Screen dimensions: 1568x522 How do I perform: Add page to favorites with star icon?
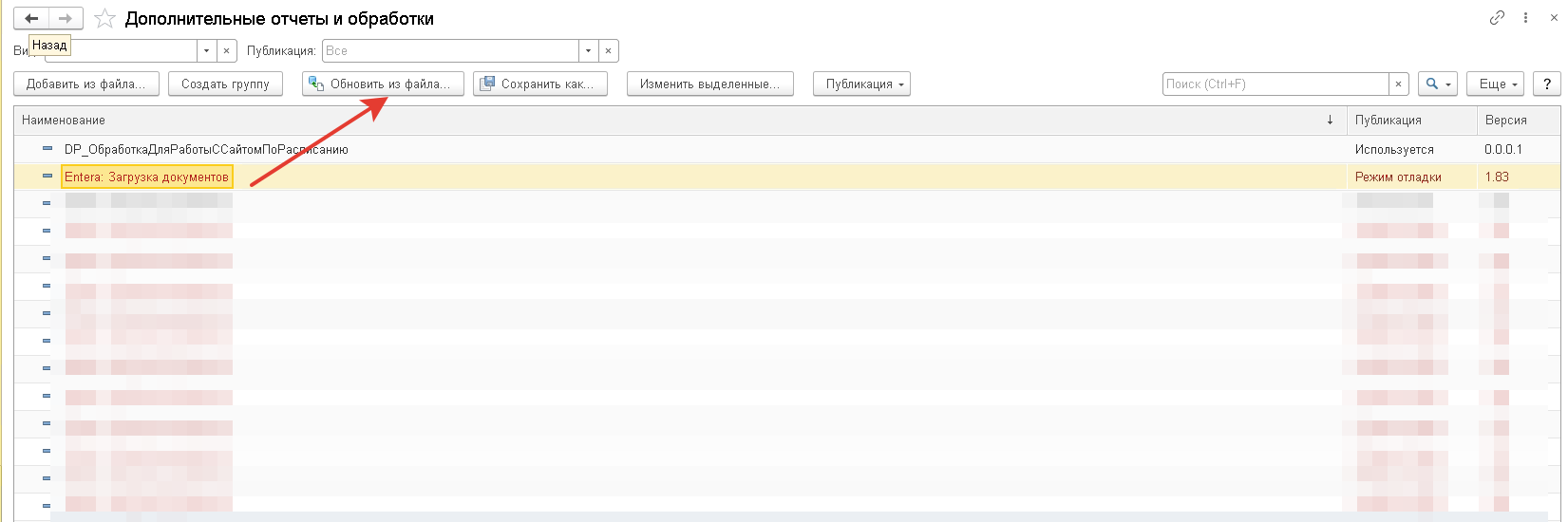coord(105,19)
